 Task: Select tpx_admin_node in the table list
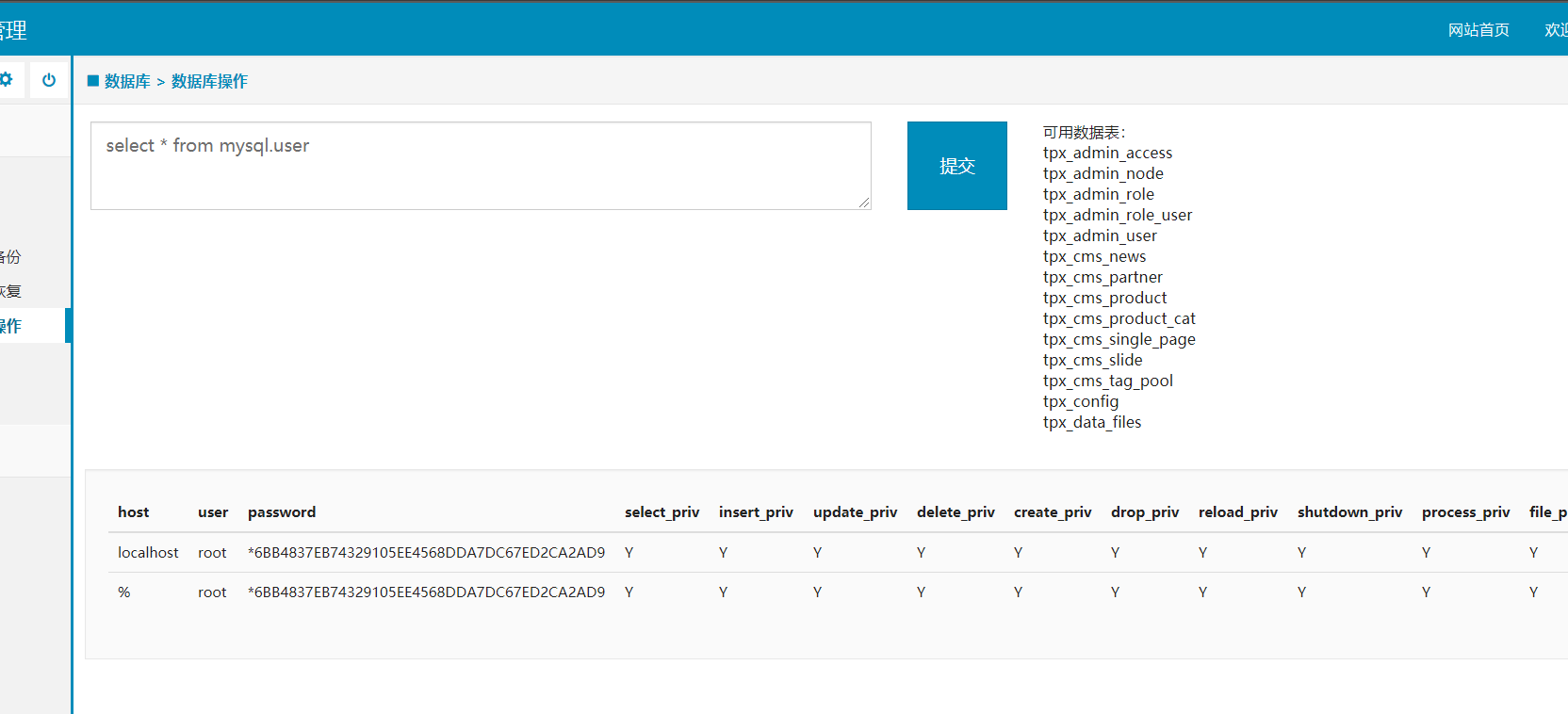[x=1102, y=173]
